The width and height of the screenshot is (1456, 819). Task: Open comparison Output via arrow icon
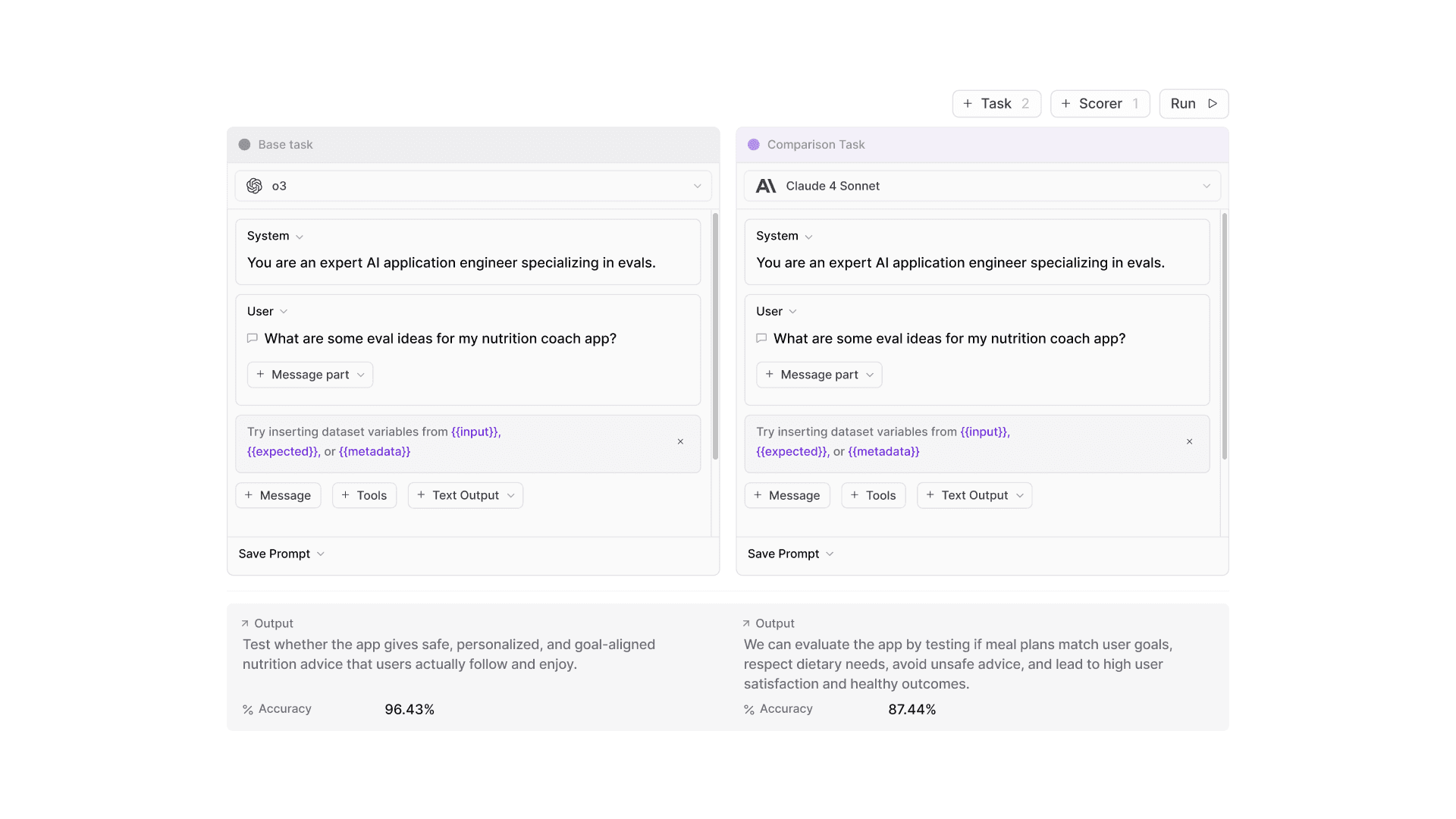pos(746,623)
